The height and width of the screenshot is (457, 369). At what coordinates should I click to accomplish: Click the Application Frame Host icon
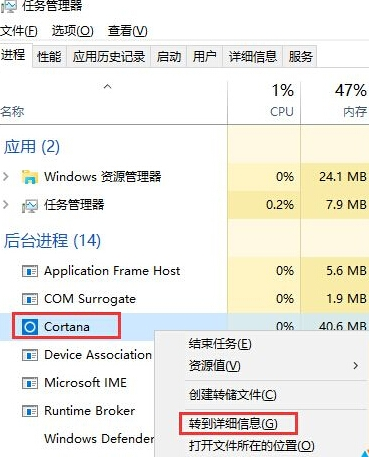click(x=30, y=271)
